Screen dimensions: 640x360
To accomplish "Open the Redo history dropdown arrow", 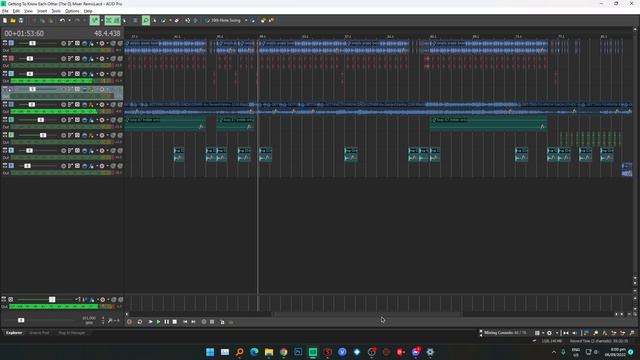I will [84, 20].
